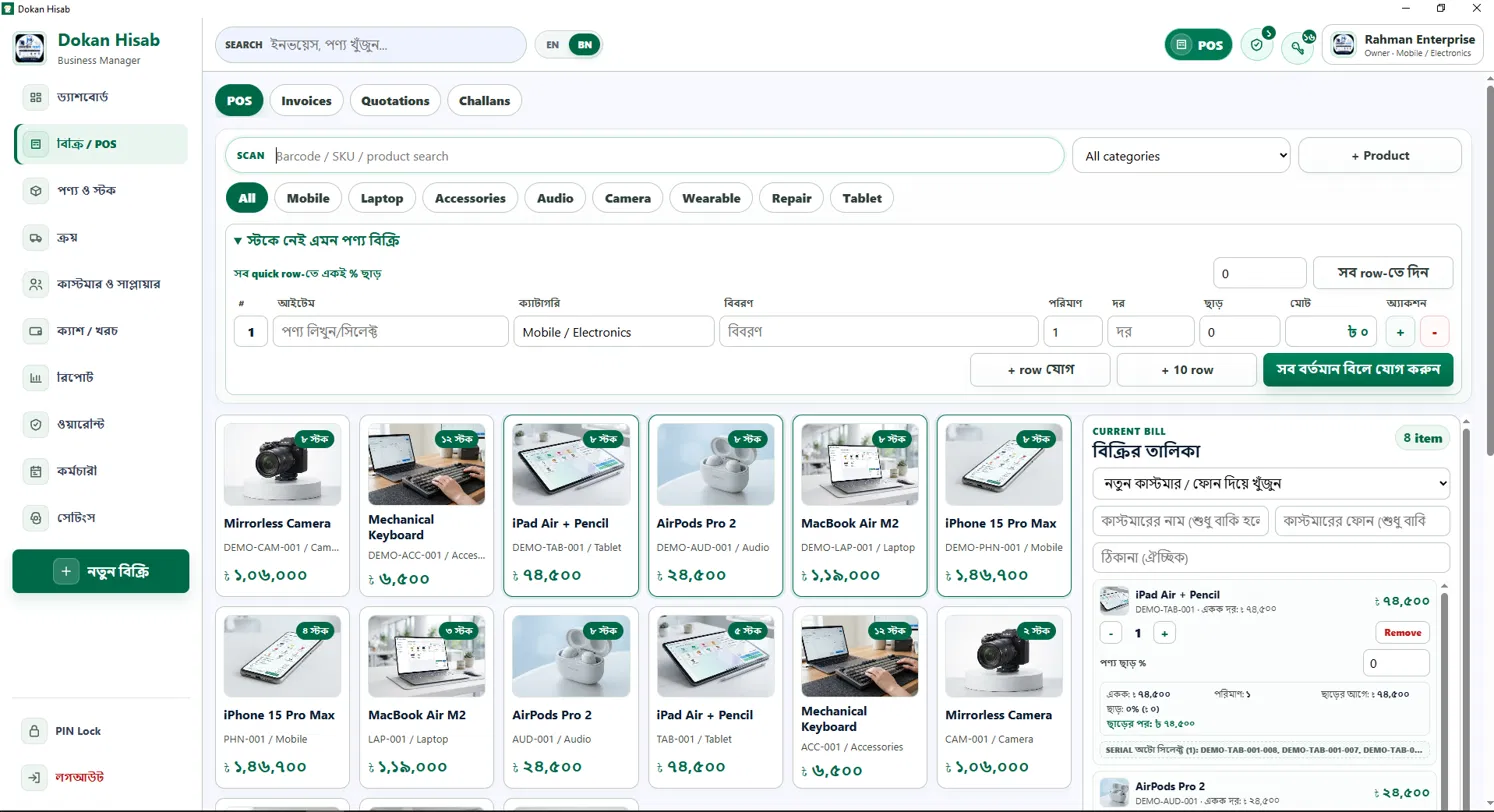This screenshot has height=812, width=1494.
Task: Focus customer name field in bill
Action: pyautogui.click(x=1181, y=521)
